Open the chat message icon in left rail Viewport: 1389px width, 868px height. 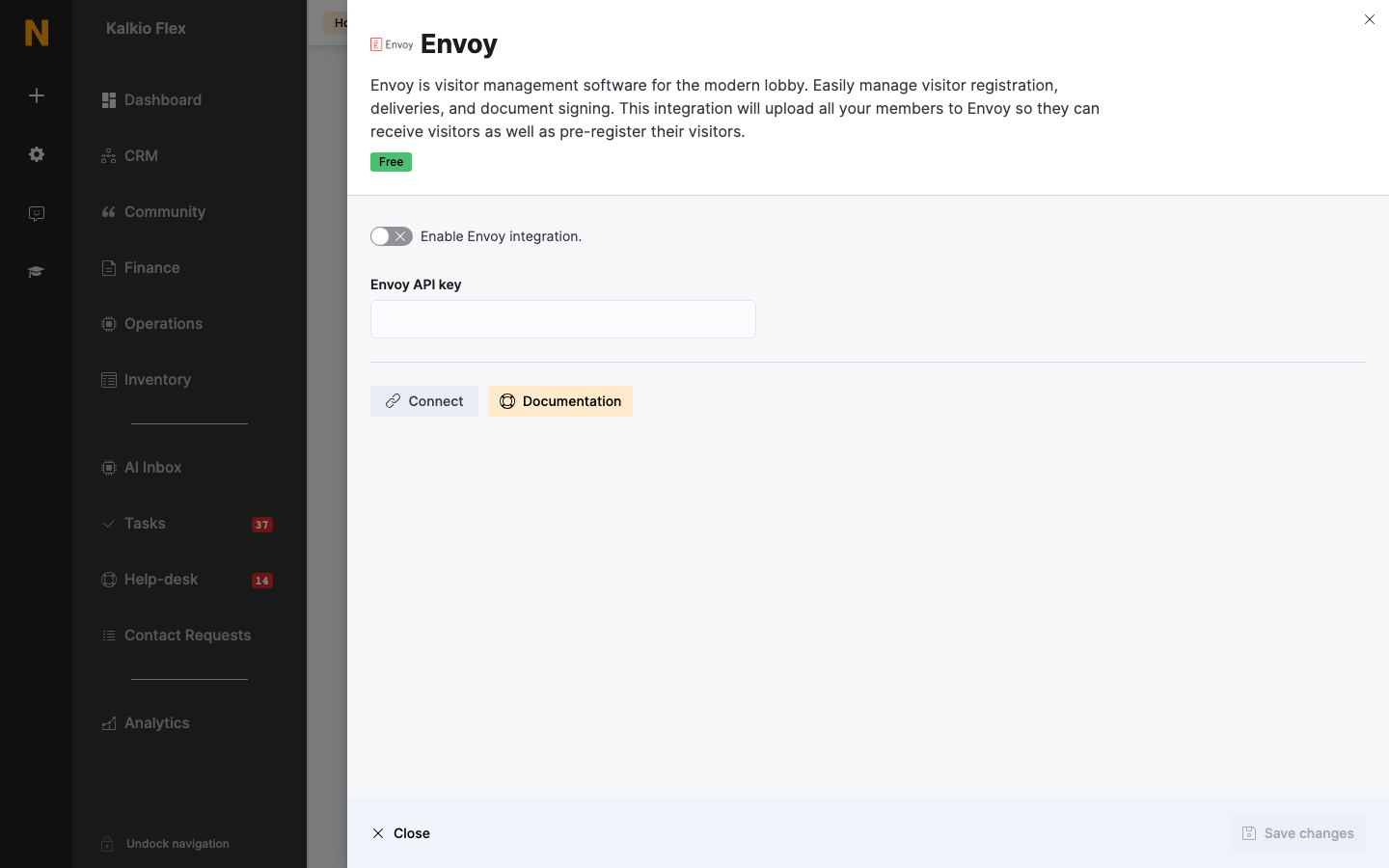pyautogui.click(x=37, y=213)
